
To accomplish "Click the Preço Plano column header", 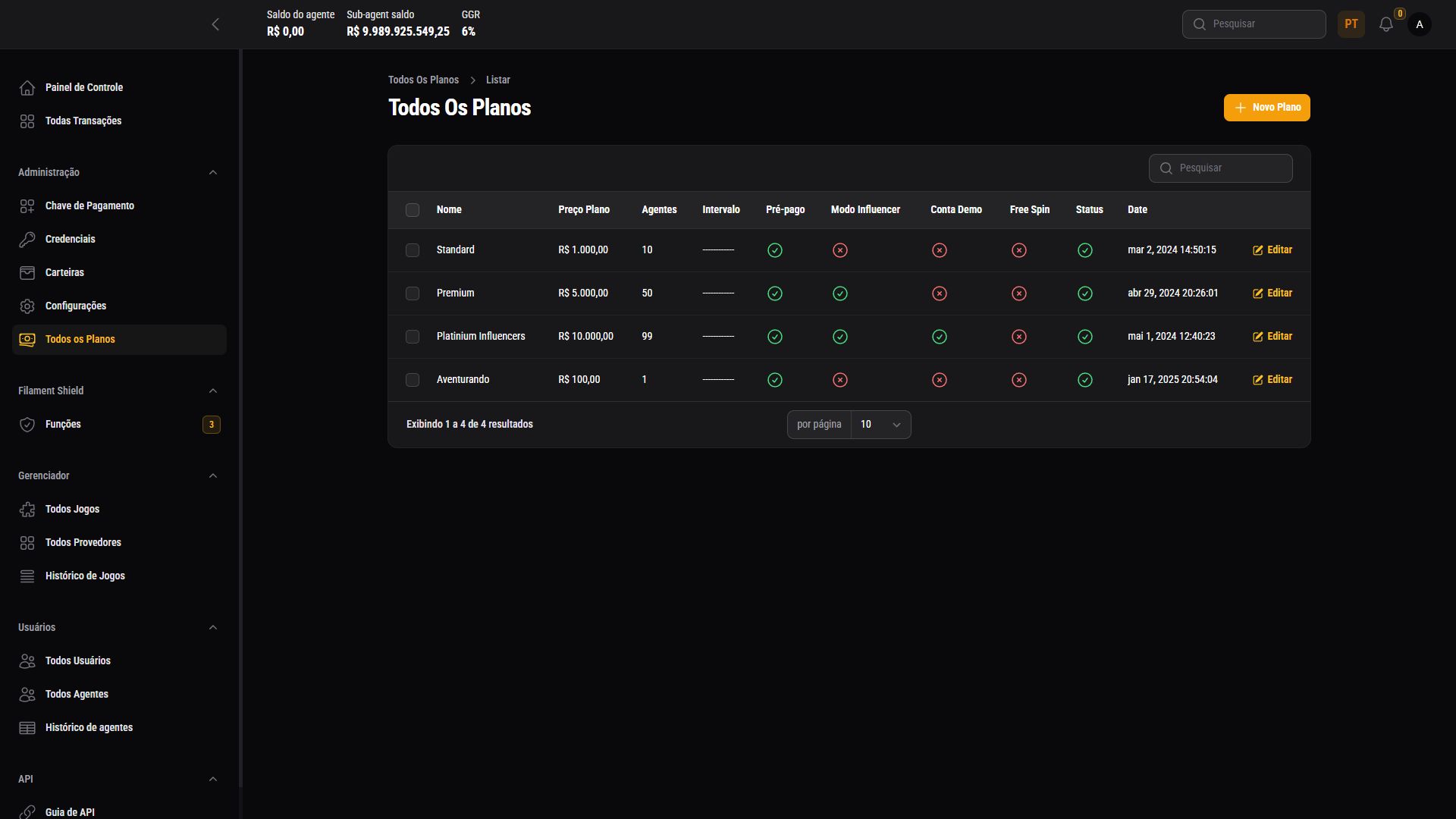I will [x=584, y=210].
